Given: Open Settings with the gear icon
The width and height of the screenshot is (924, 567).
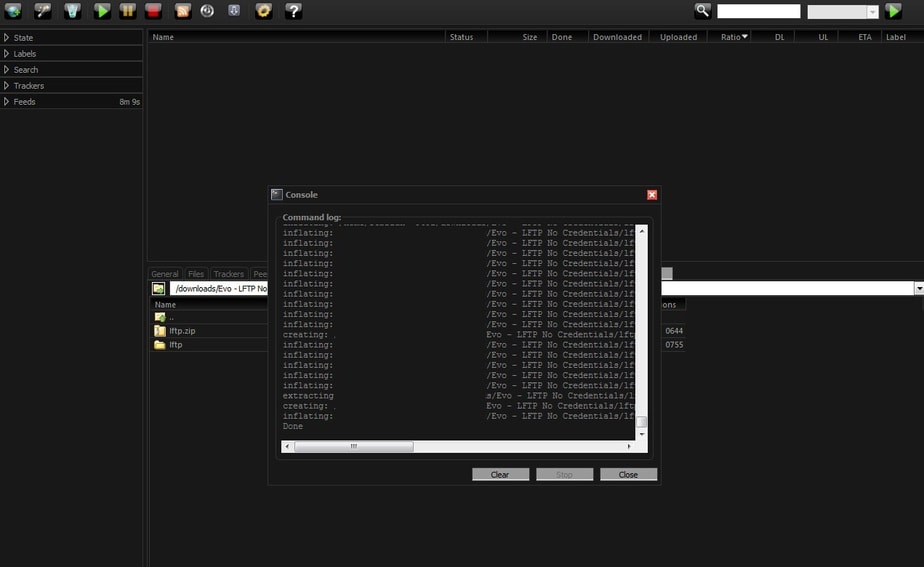Looking at the screenshot, I should pos(263,11).
